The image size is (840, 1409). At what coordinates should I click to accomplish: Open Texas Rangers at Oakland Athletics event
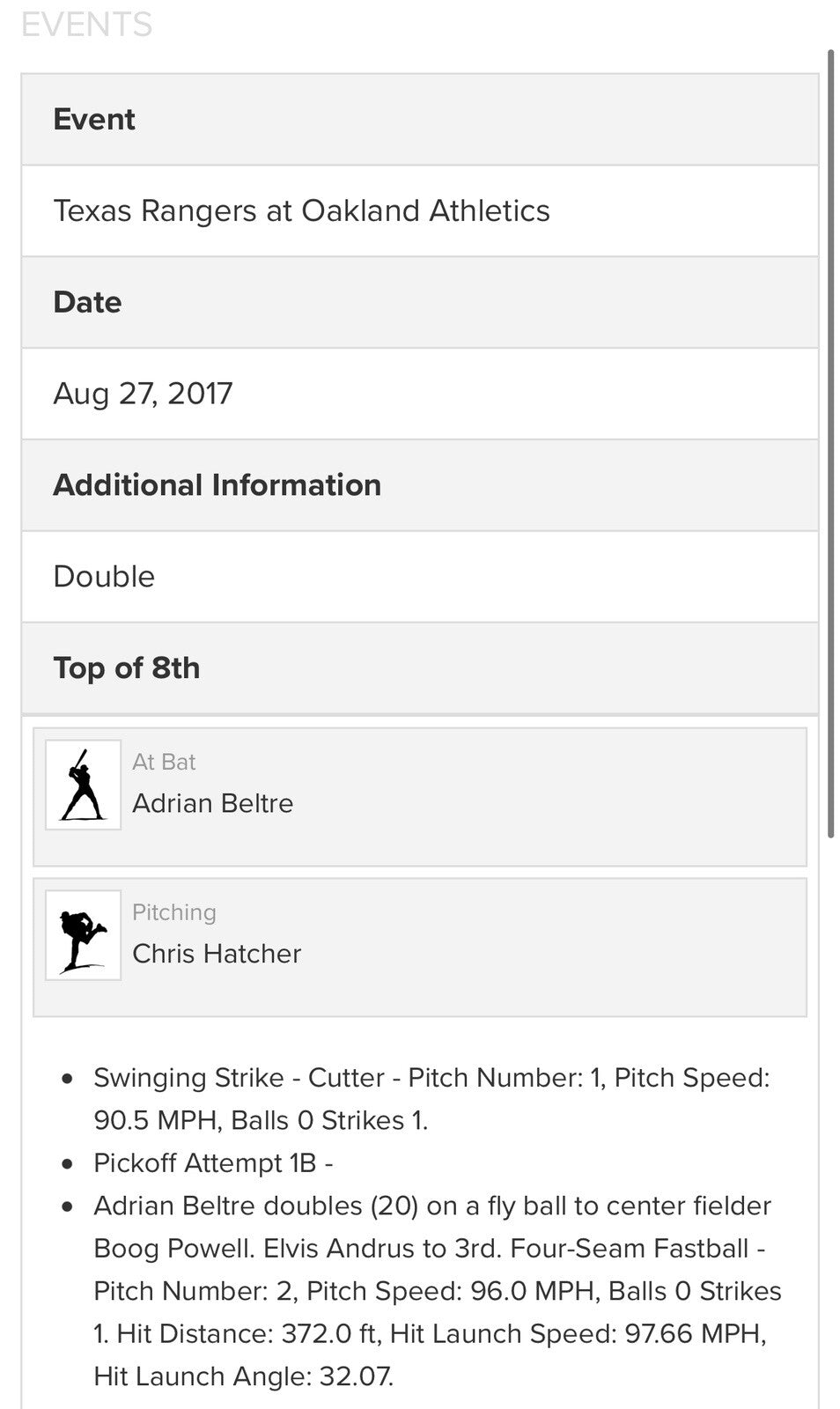pyautogui.click(x=301, y=211)
